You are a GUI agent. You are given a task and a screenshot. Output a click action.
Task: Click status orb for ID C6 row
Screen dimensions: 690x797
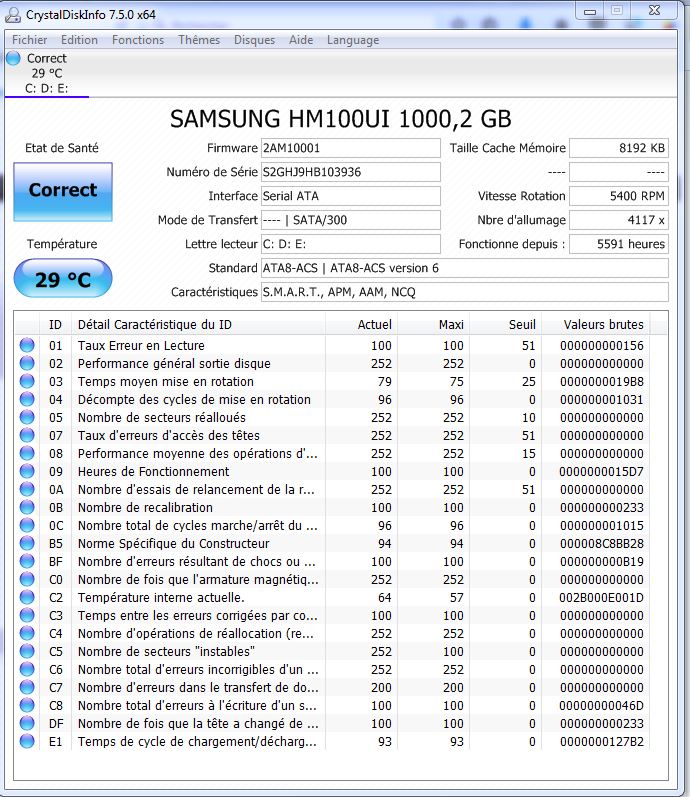27,669
